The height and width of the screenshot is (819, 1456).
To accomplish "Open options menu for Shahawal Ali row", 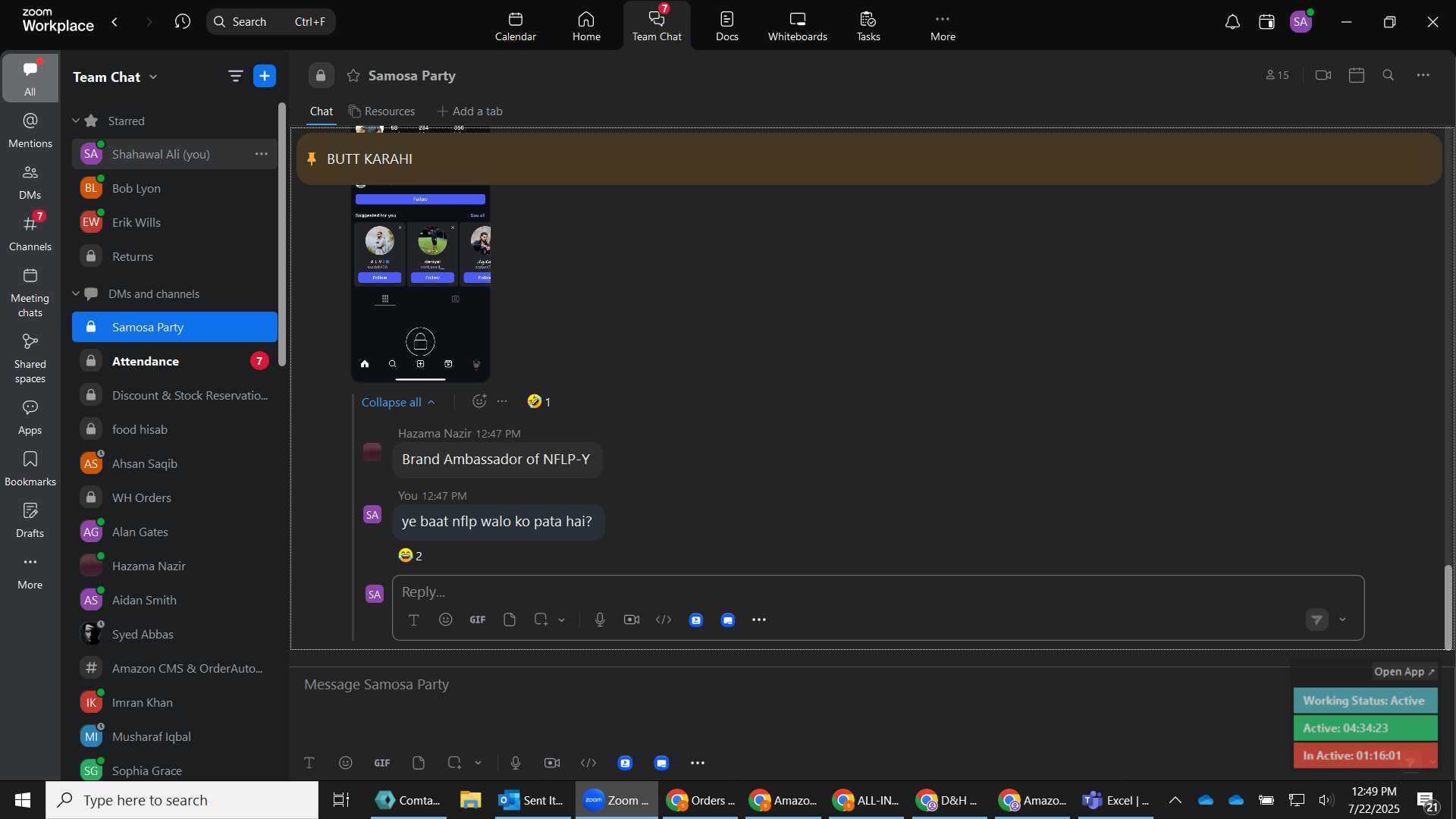I will coord(262,154).
